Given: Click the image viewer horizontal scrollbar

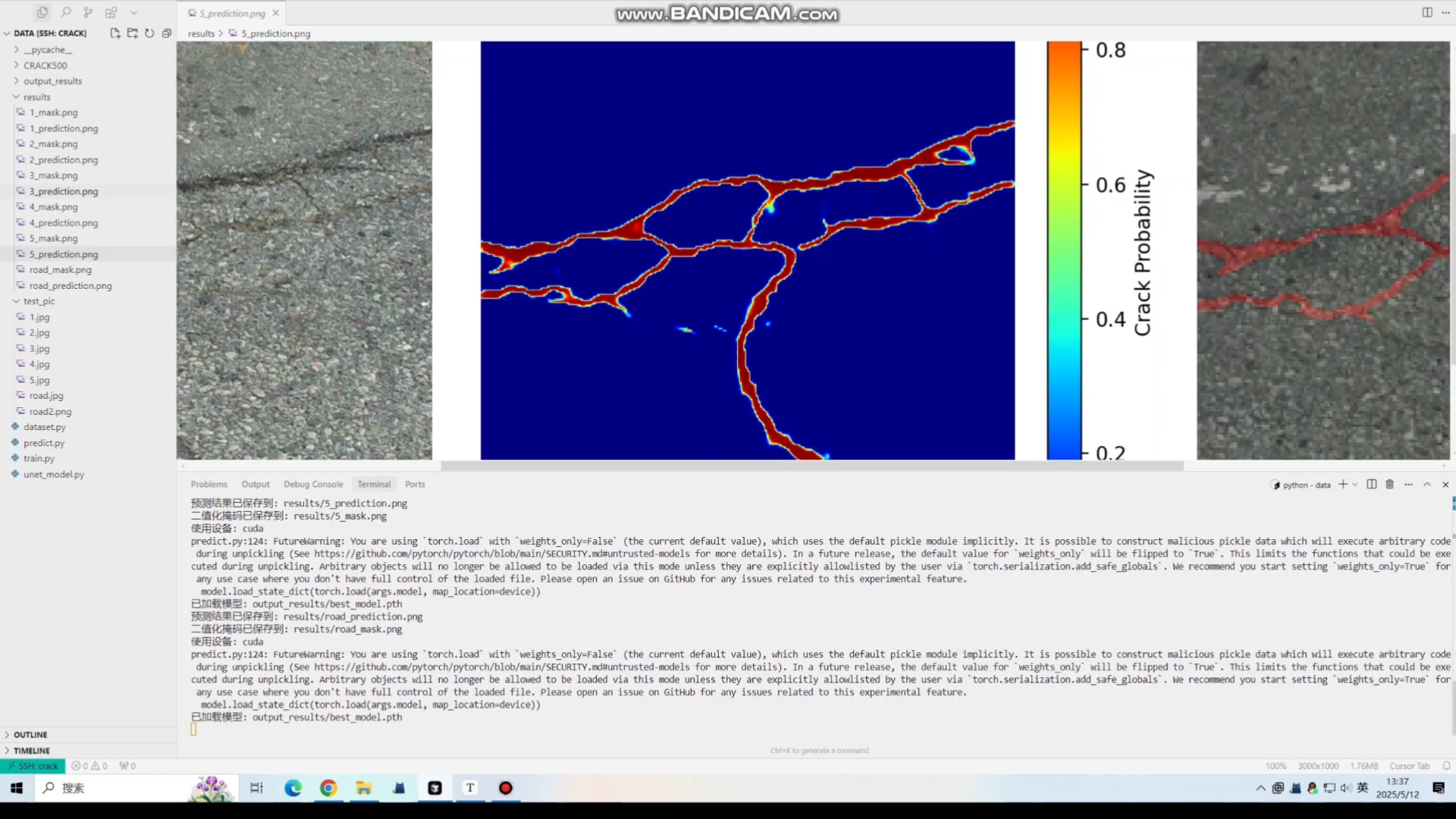Looking at the screenshot, I should click(811, 466).
